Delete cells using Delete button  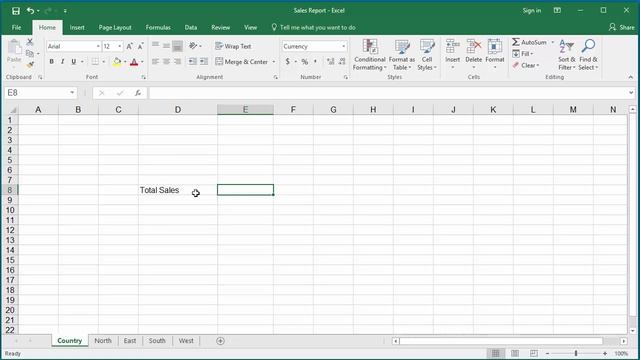tap(473, 54)
